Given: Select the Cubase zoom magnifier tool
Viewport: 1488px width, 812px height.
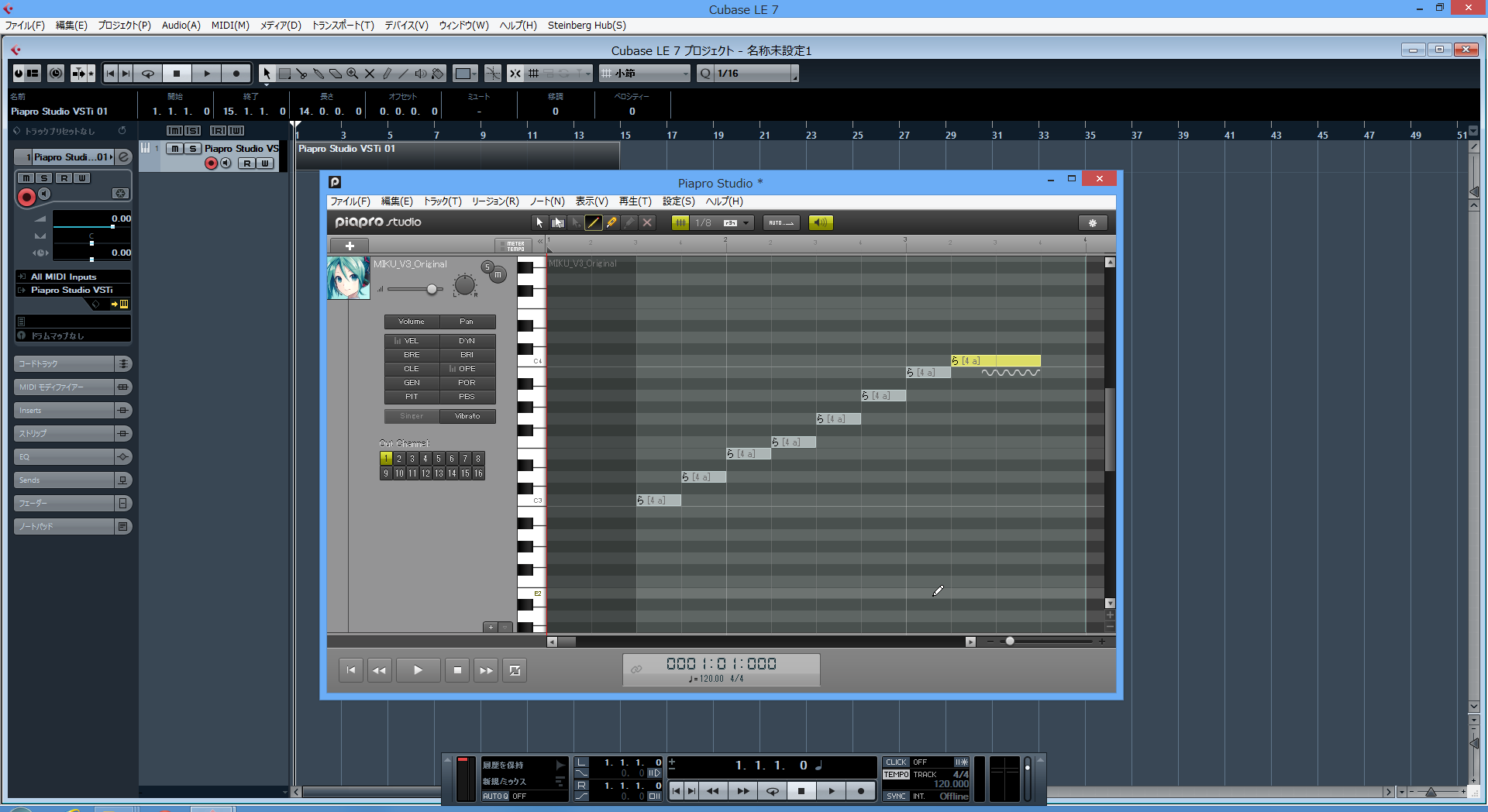Looking at the screenshot, I should (x=353, y=74).
